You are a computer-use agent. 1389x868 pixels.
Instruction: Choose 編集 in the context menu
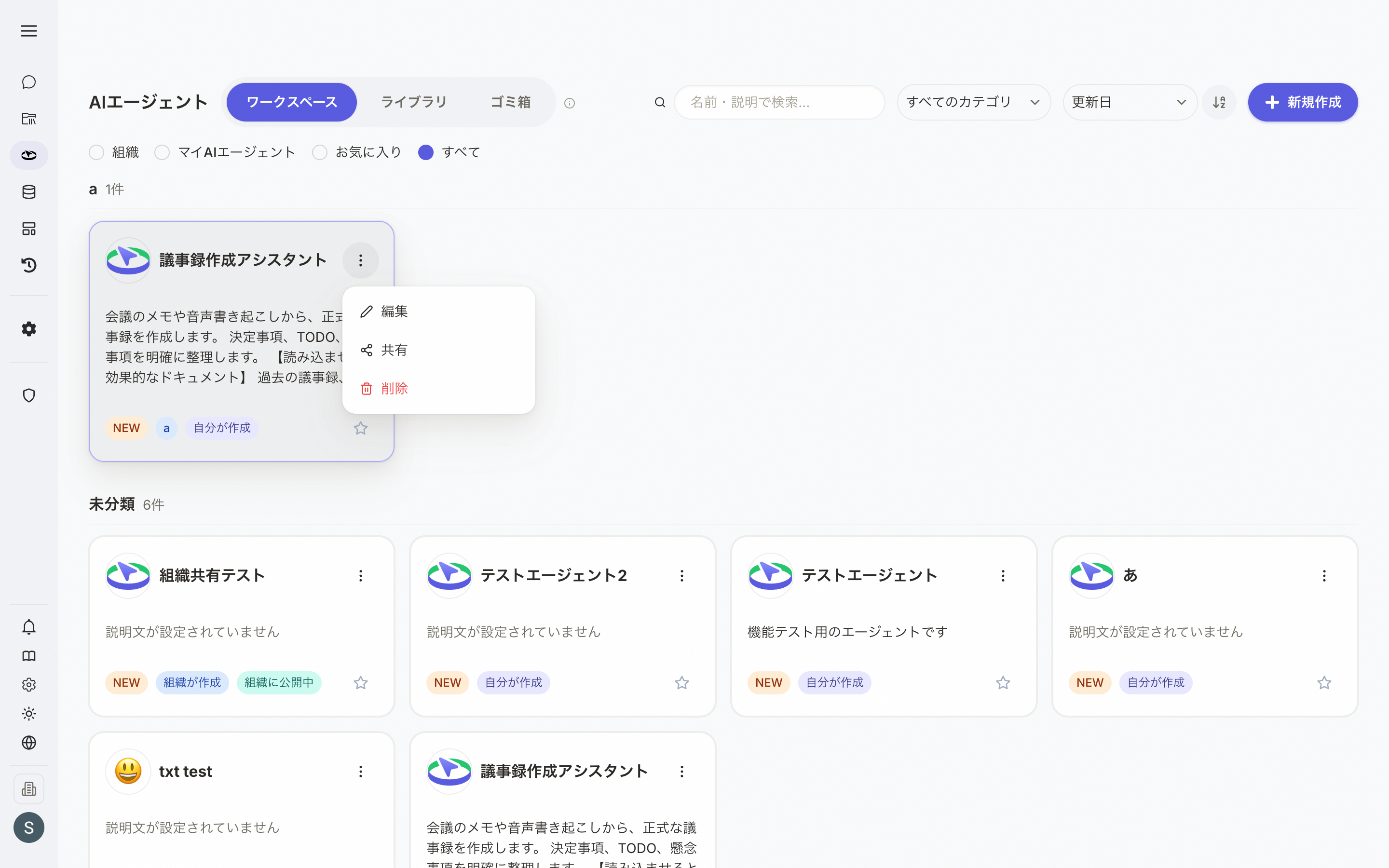[438, 311]
